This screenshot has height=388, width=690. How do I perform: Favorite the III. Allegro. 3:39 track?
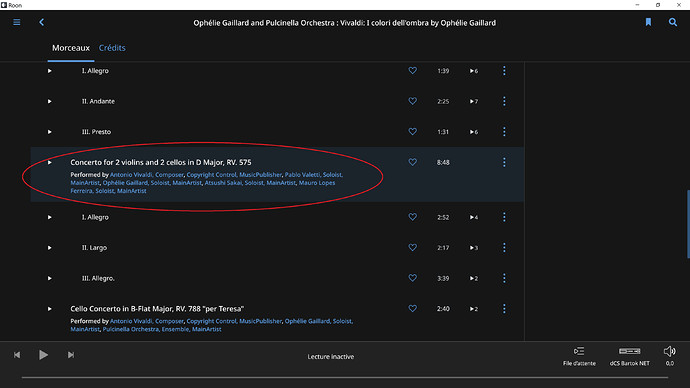coord(412,278)
